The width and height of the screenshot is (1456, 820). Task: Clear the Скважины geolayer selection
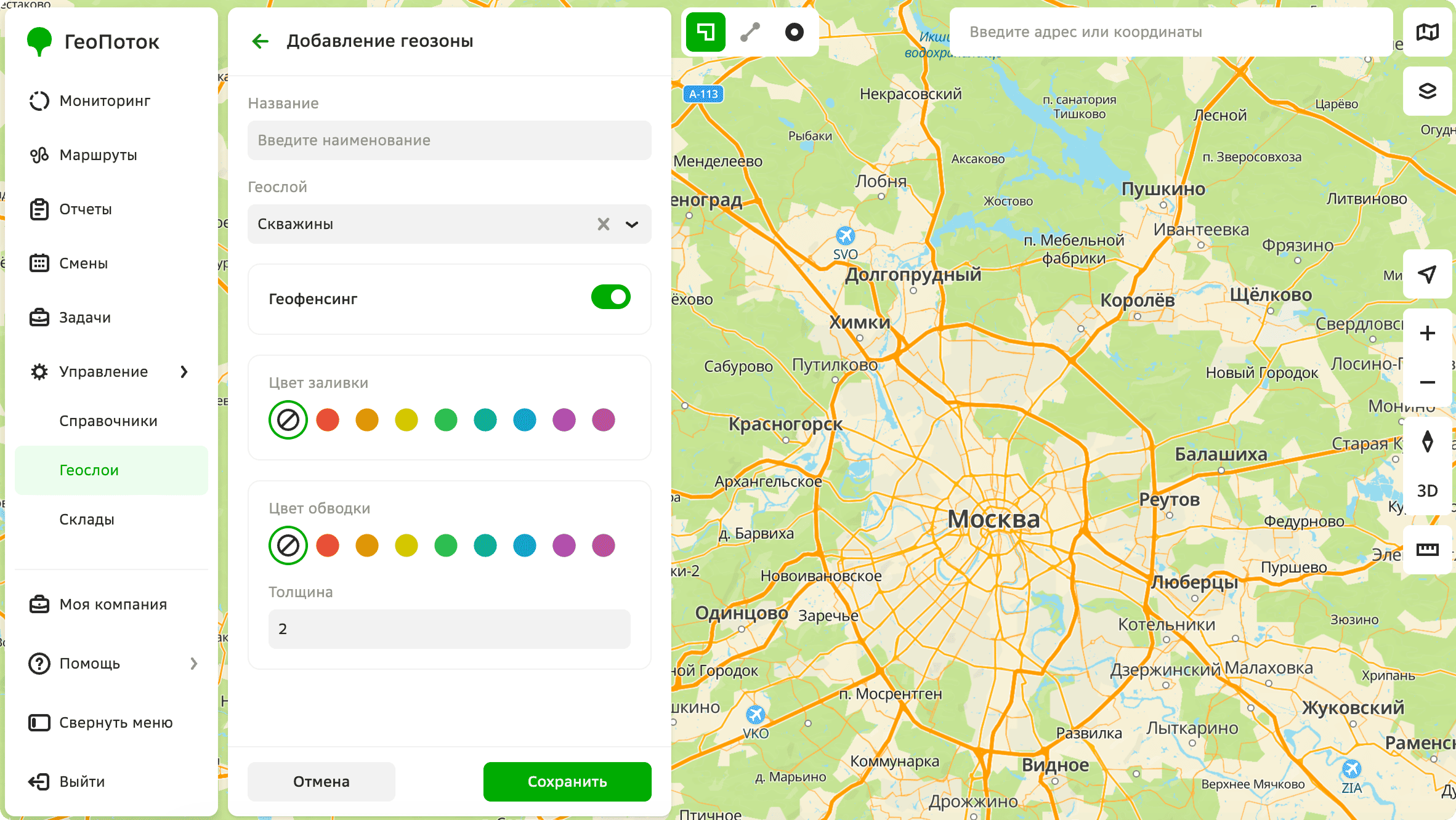pyautogui.click(x=604, y=224)
